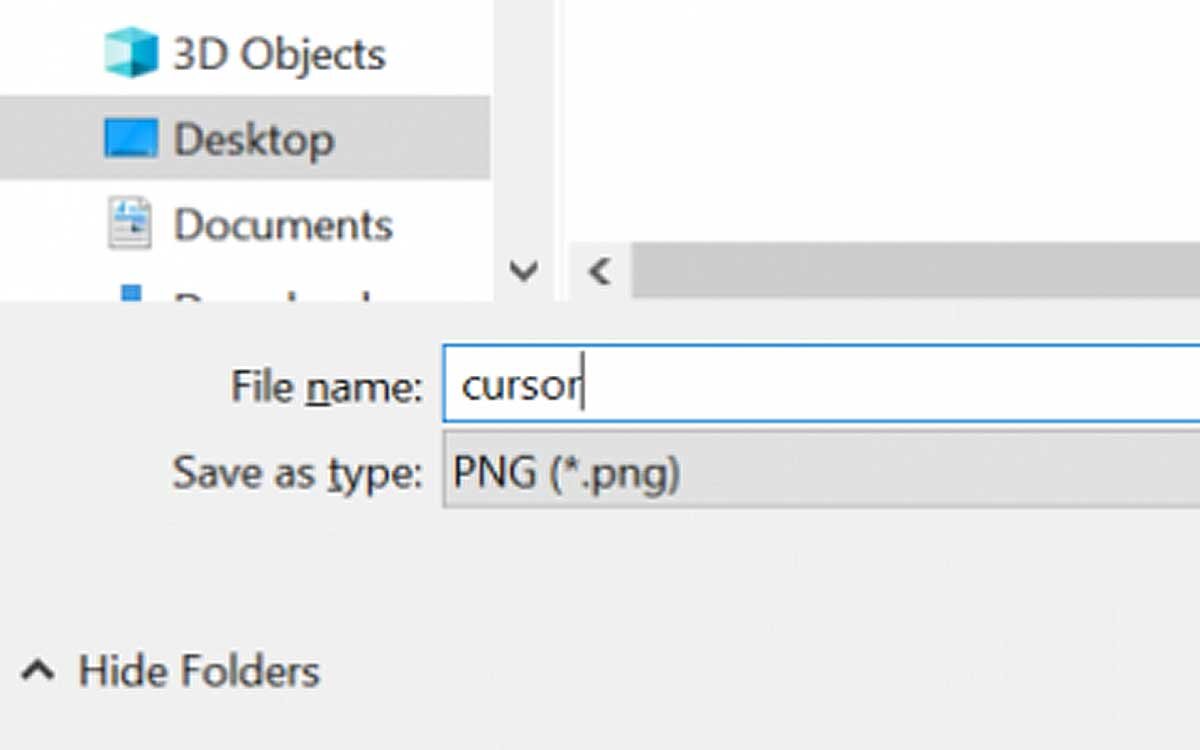Click the Documents page icon
Viewport: 1200px width, 750px height.
129,223
